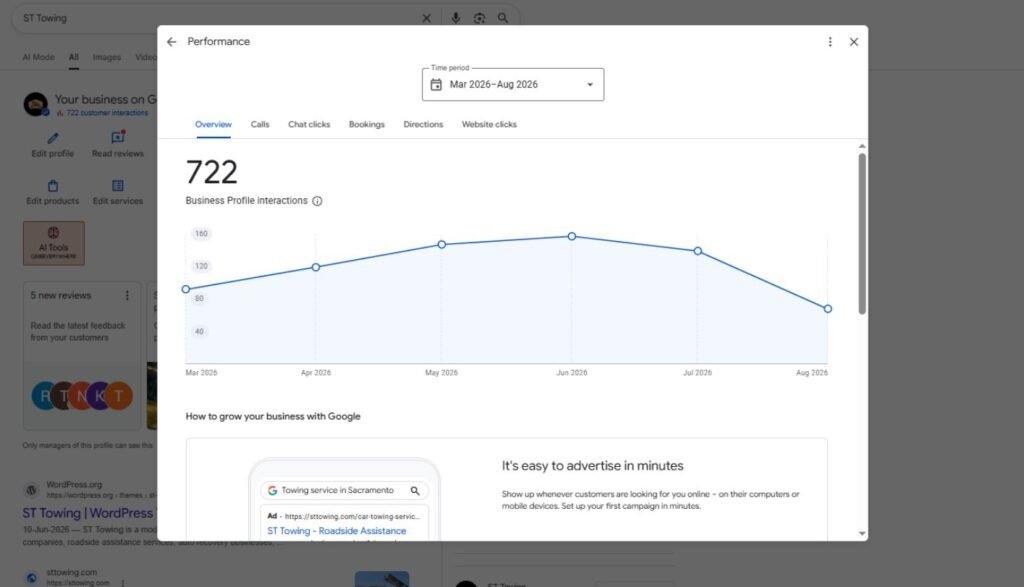
Task: Click Edit services list icon
Action: (x=118, y=185)
